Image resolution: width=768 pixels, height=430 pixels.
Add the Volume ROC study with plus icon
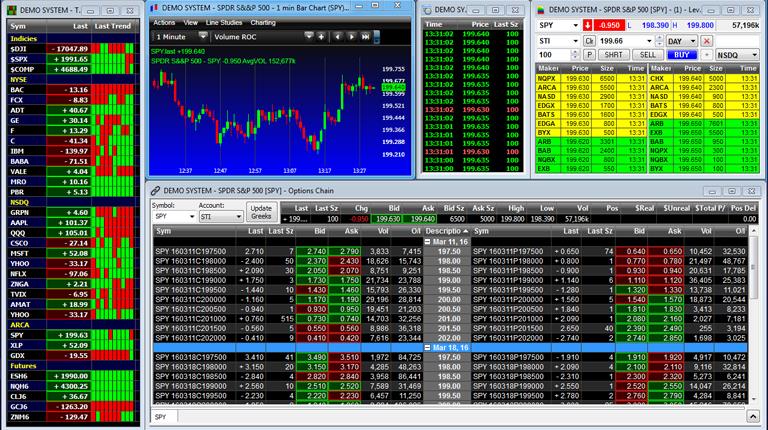pos(321,37)
